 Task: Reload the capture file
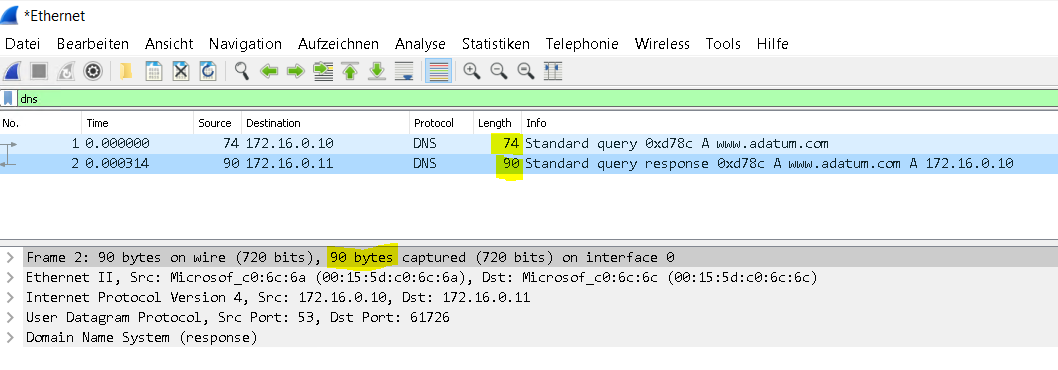208,71
